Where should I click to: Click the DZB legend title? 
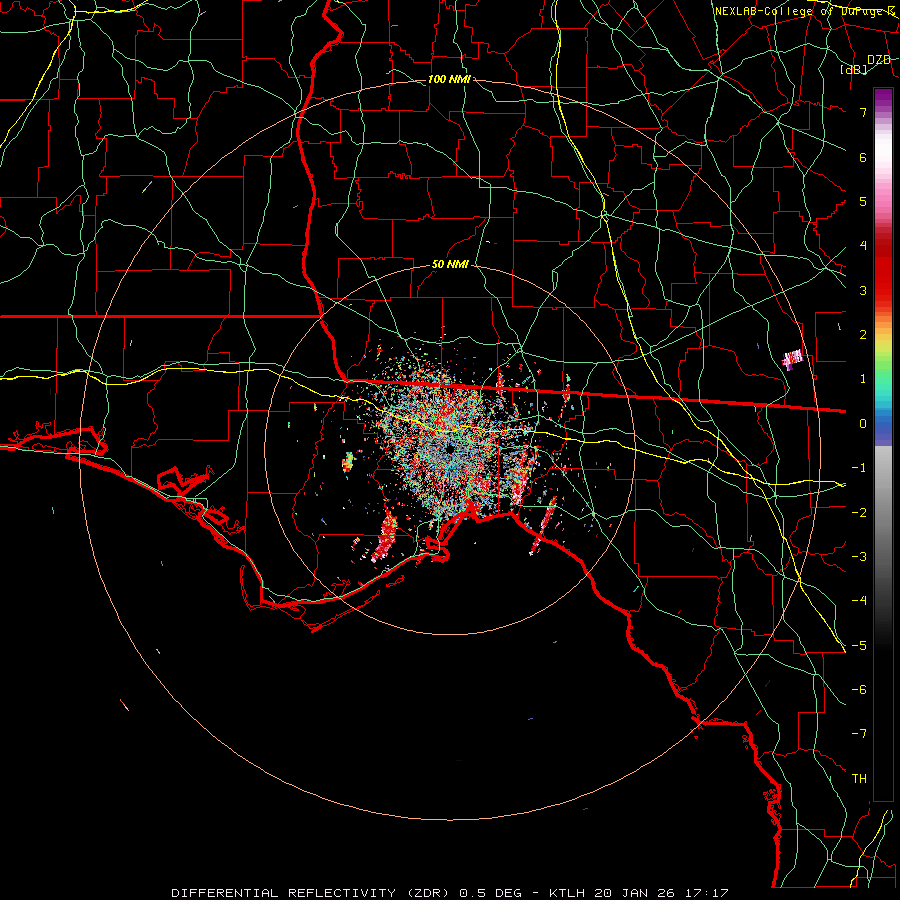(x=879, y=60)
